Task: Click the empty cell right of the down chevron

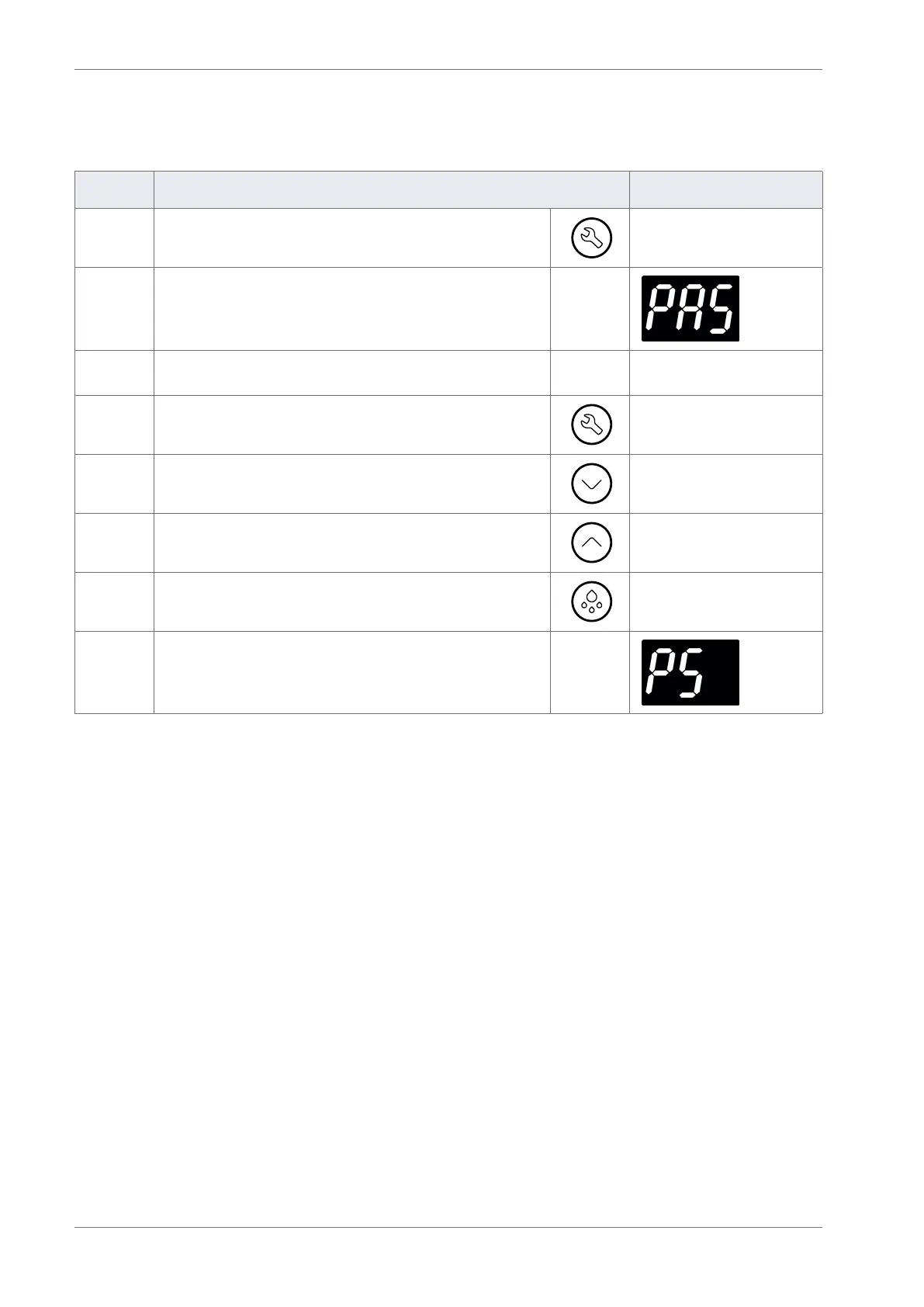Action: [x=726, y=484]
